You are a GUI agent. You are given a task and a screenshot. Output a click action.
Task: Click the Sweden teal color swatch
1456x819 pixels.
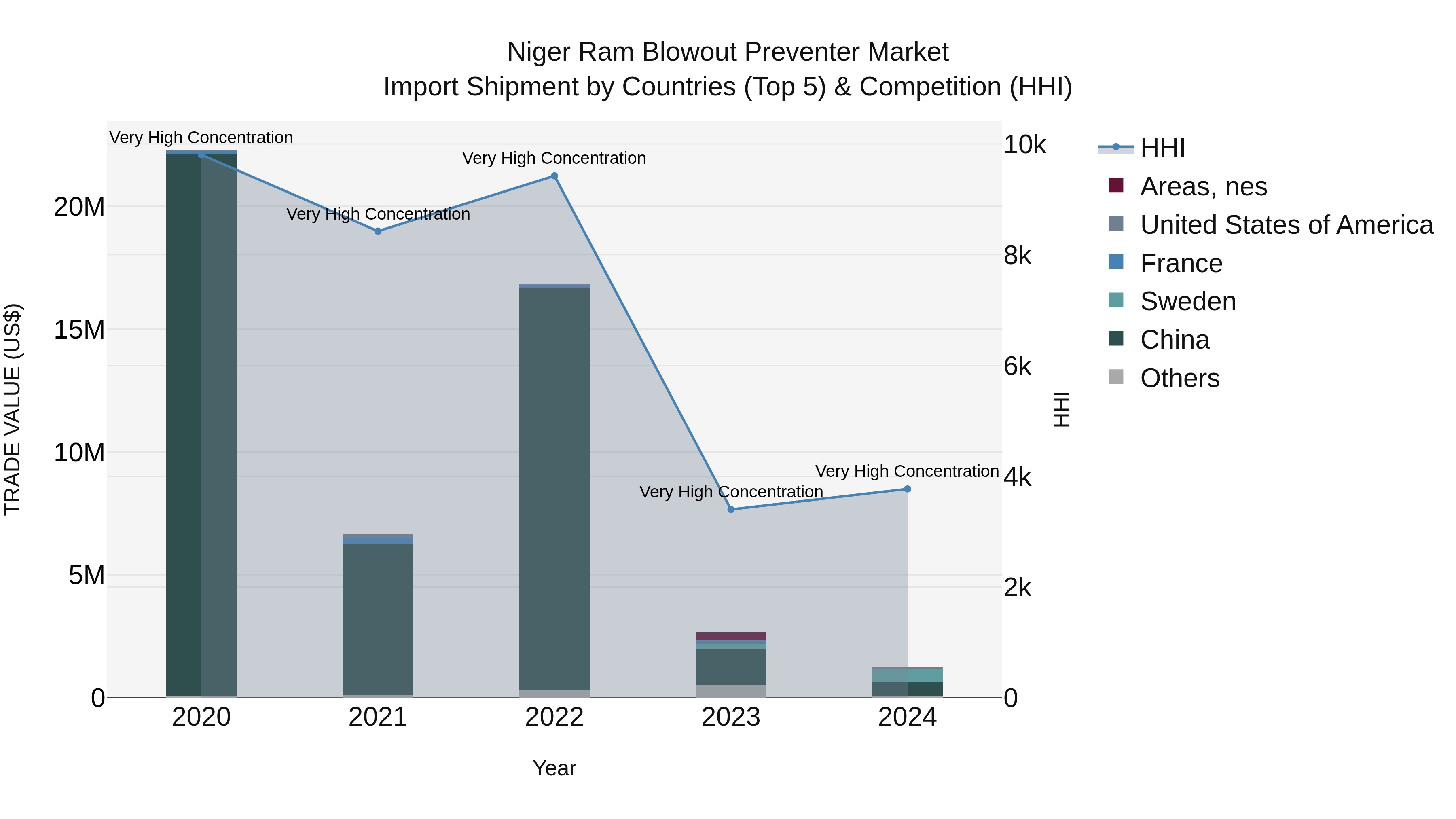pos(1116,300)
